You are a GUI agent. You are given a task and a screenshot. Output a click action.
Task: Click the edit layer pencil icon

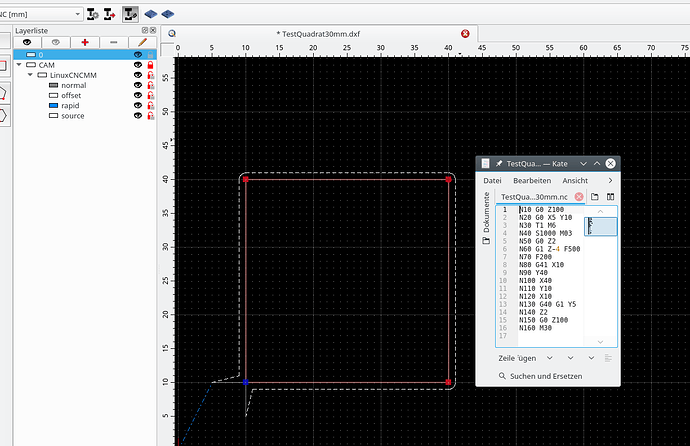[x=142, y=43]
